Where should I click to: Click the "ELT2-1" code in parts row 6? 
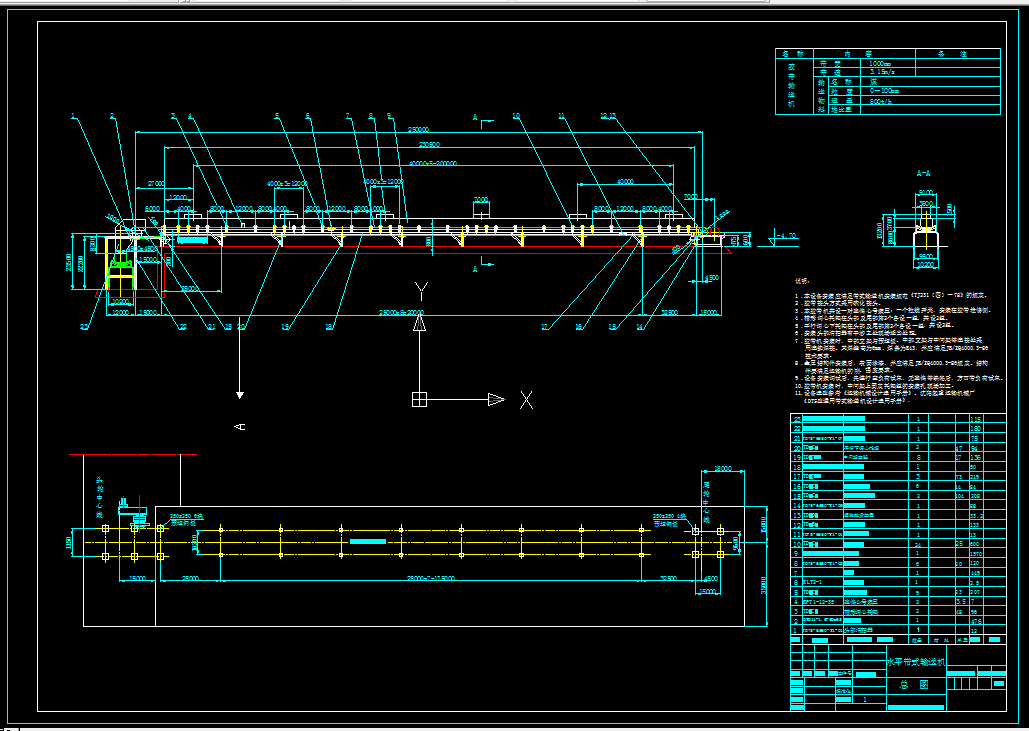(x=812, y=582)
